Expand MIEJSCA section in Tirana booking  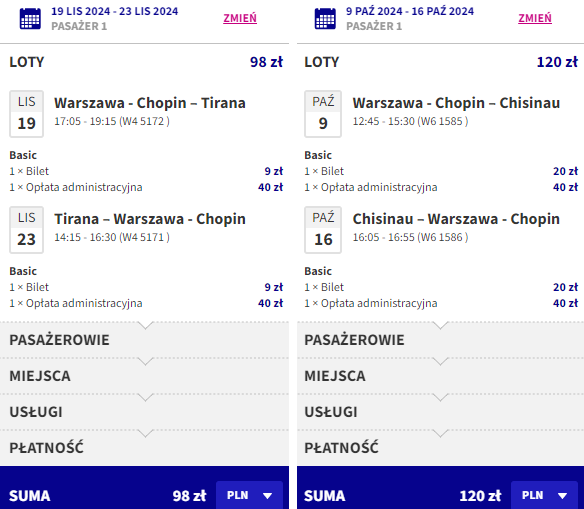tap(145, 376)
